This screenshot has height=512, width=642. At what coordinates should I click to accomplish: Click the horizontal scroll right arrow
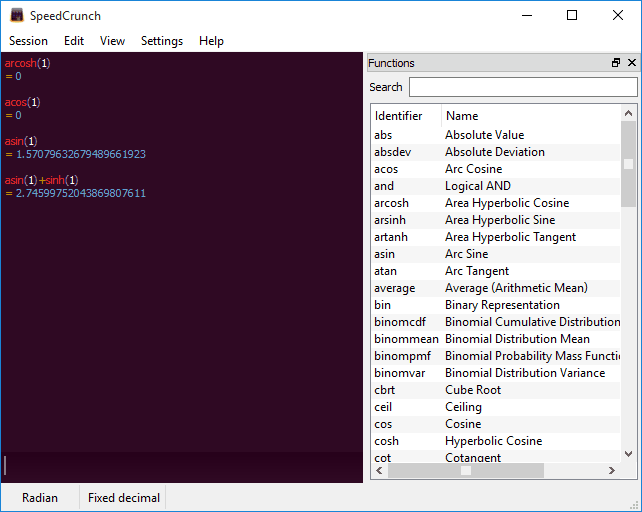point(612,470)
